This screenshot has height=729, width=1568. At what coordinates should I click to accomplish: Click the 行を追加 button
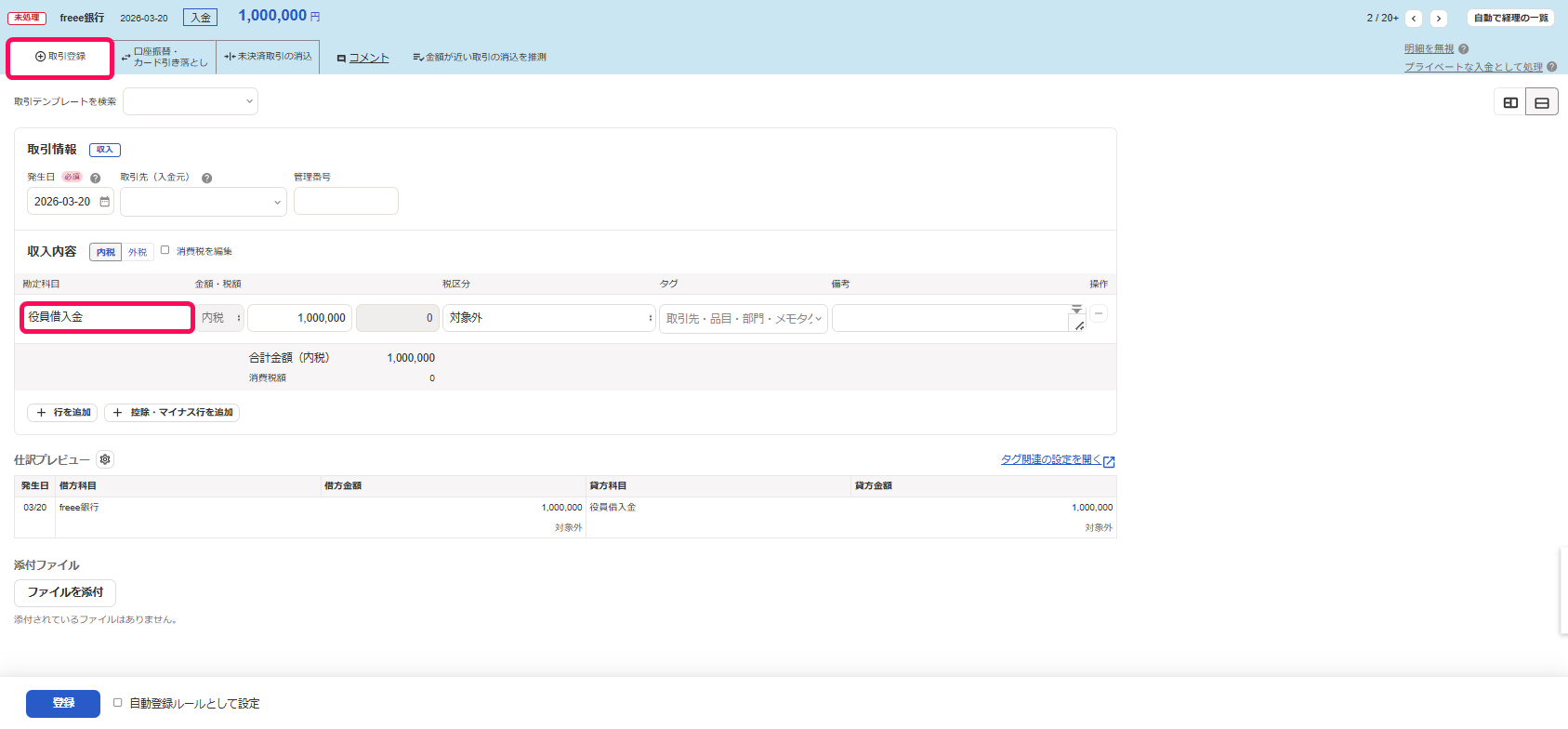[62, 413]
